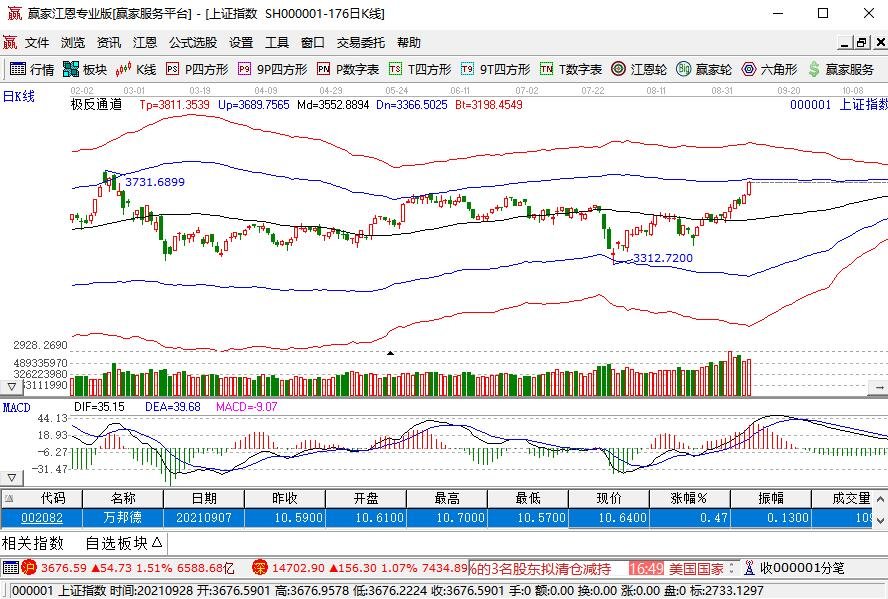
Task: Sort by 代码 column header
Action: (x=53, y=498)
